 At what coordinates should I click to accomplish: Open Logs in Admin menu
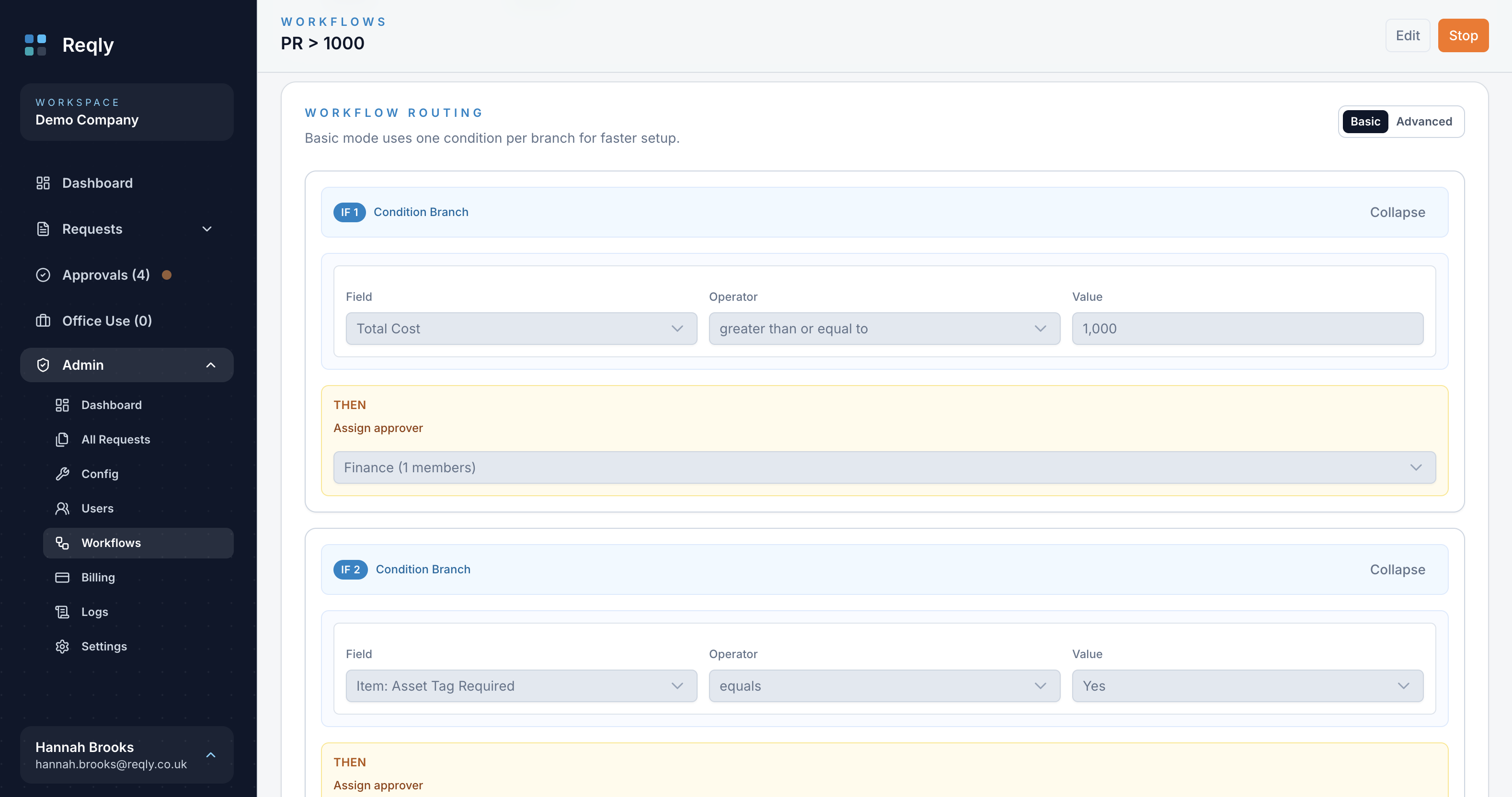(x=138, y=612)
